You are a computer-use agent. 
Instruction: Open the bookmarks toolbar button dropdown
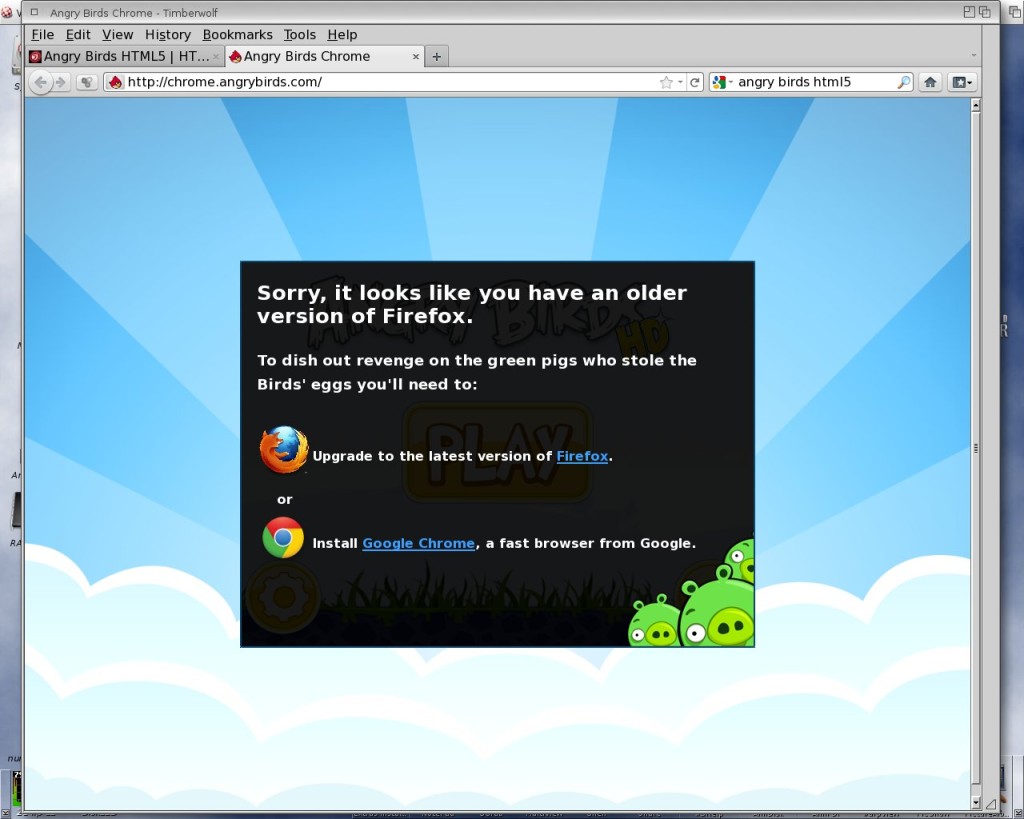962,82
